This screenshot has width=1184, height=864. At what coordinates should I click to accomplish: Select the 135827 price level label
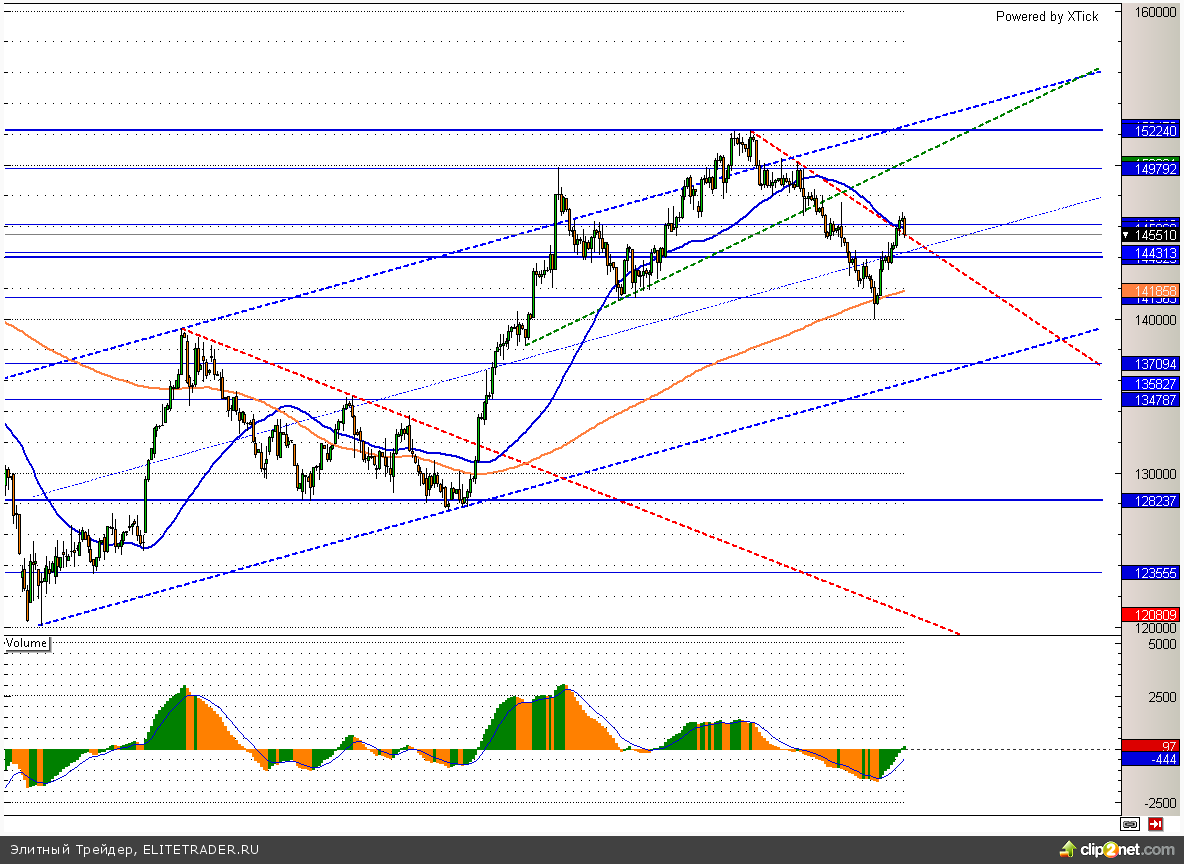click(1154, 384)
